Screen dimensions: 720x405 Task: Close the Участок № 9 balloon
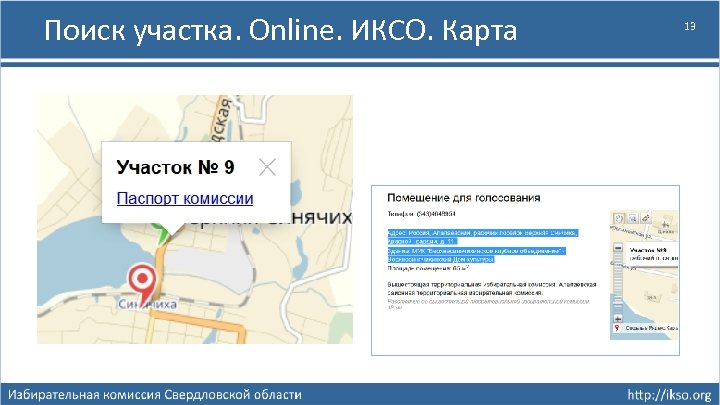[267, 168]
